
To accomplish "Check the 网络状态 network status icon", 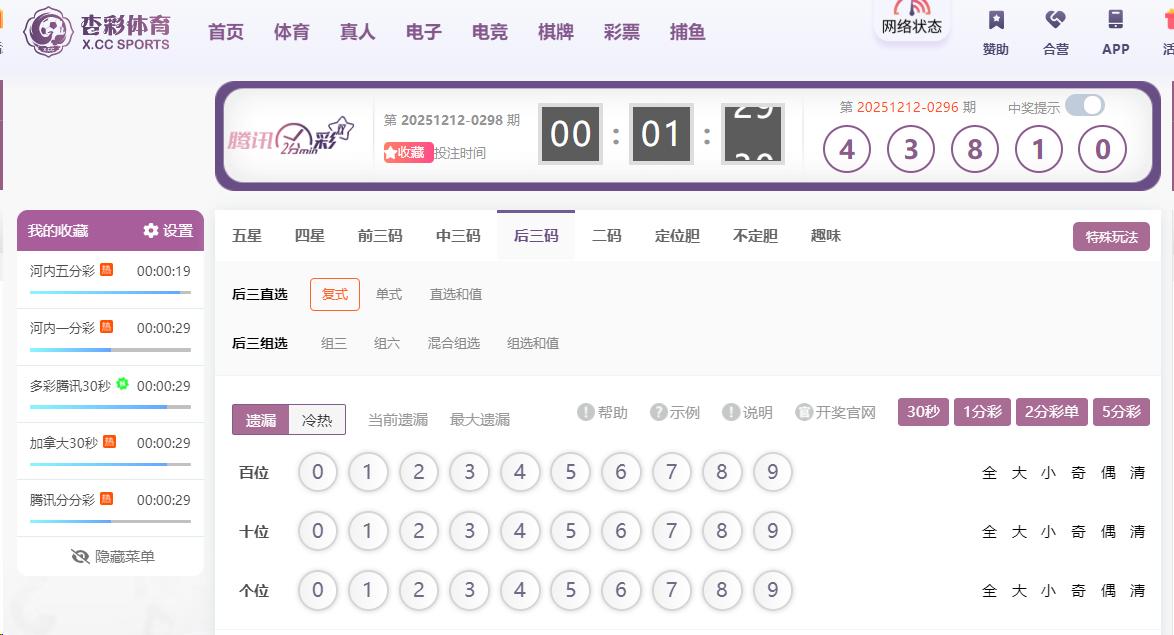I will coord(911,8).
